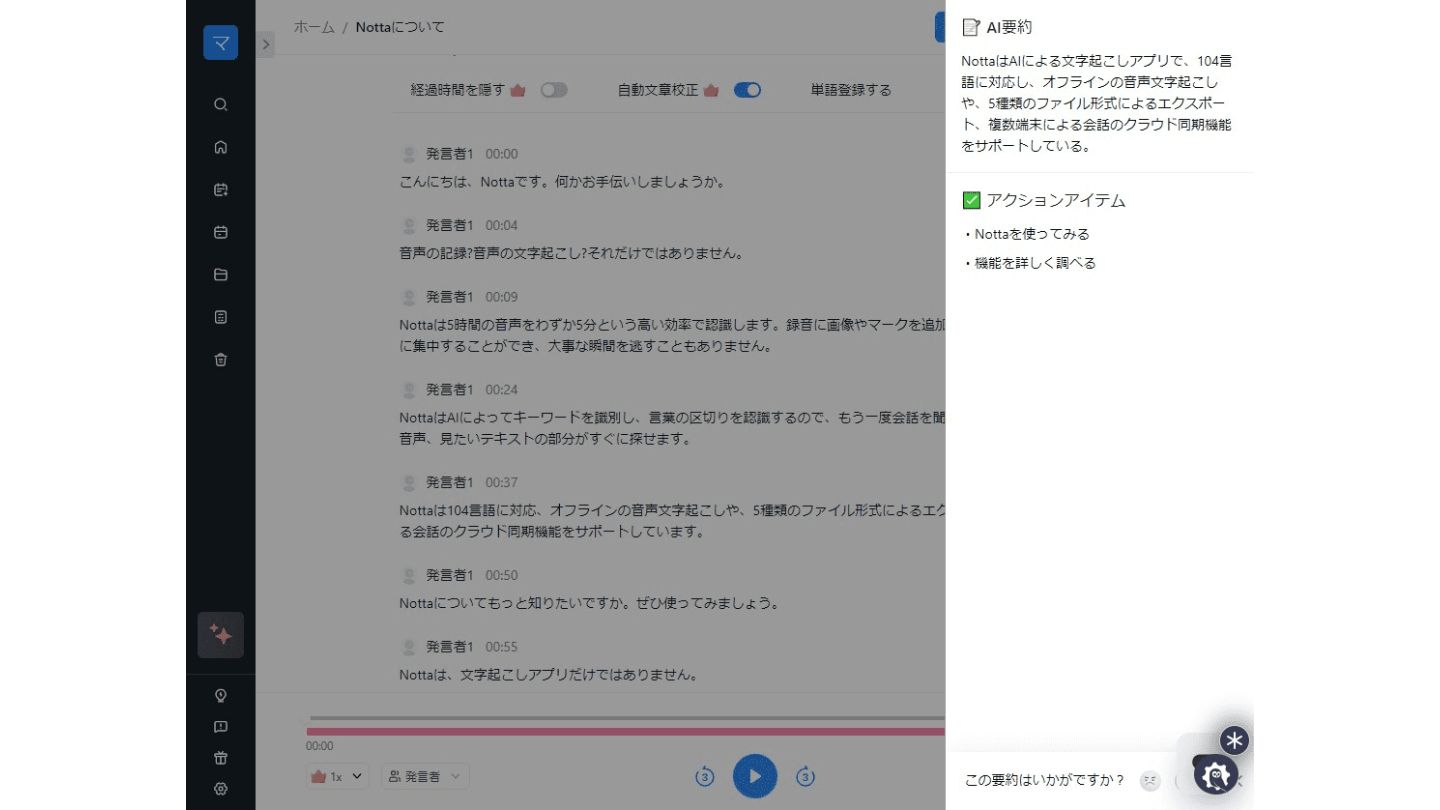This screenshot has width=1440, height=810.
Task: Click 発言者1 label at 00:04
Action: [450, 225]
